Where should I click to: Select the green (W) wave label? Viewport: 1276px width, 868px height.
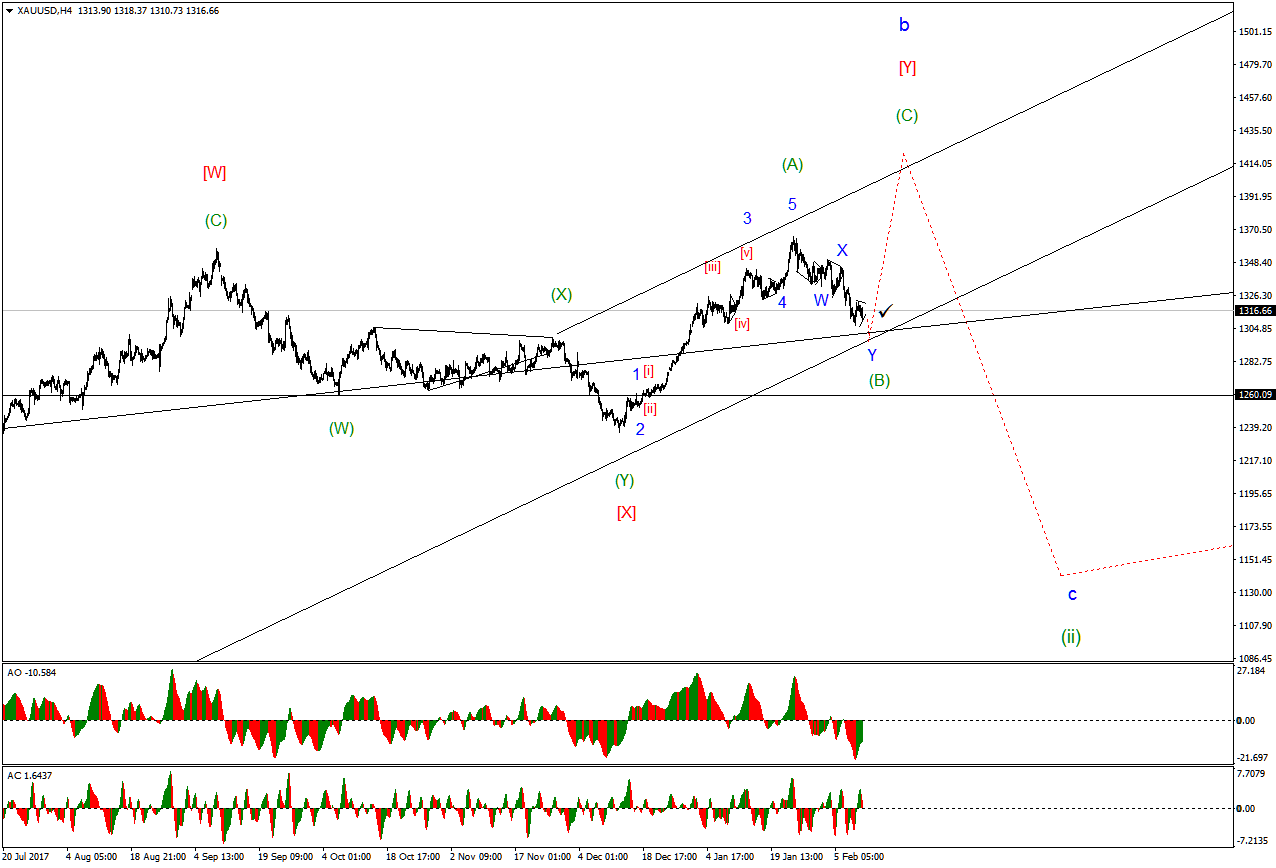pos(341,429)
